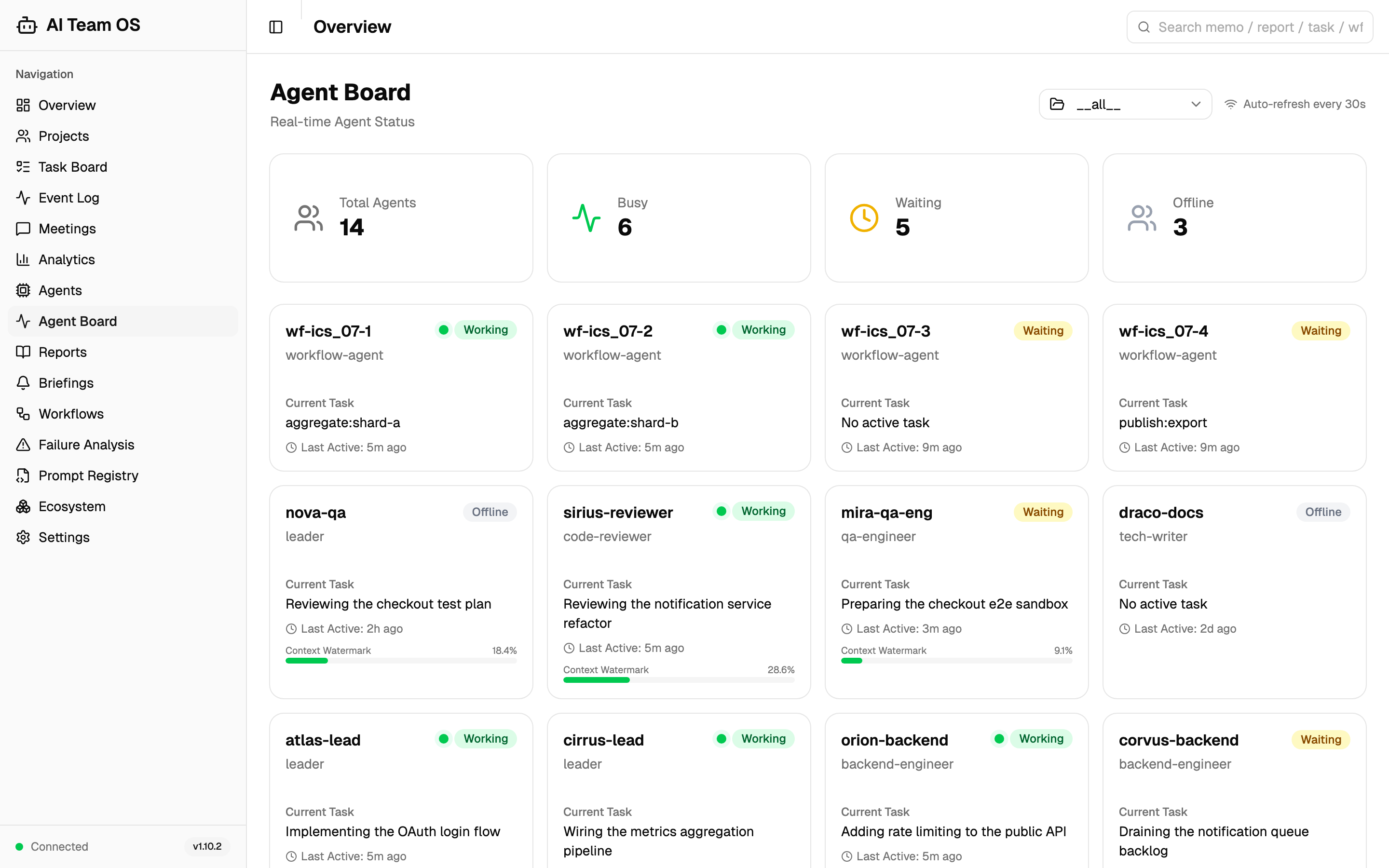1389x868 pixels.
Task: Click 'aggregate:shard-a' task text
Action: [x=342, y=422]
